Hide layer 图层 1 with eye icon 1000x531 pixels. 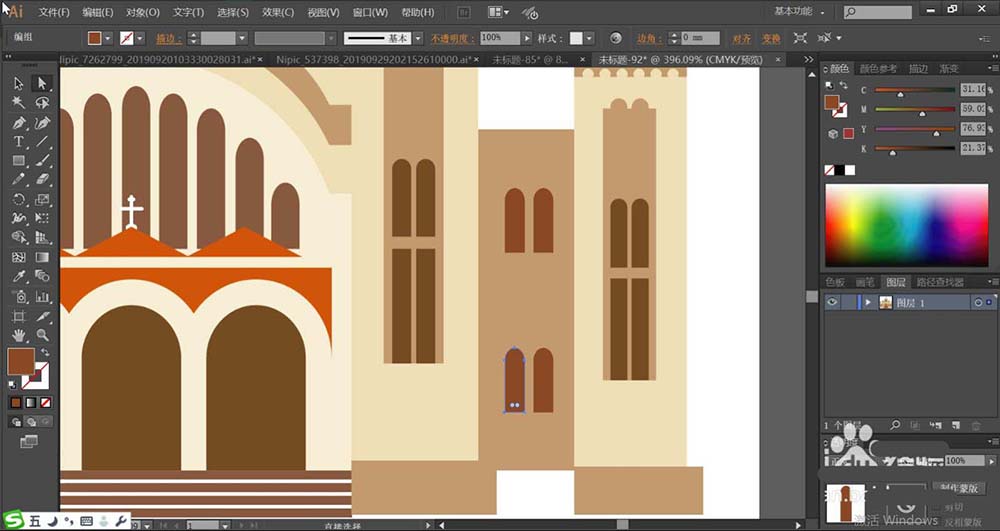831,302
